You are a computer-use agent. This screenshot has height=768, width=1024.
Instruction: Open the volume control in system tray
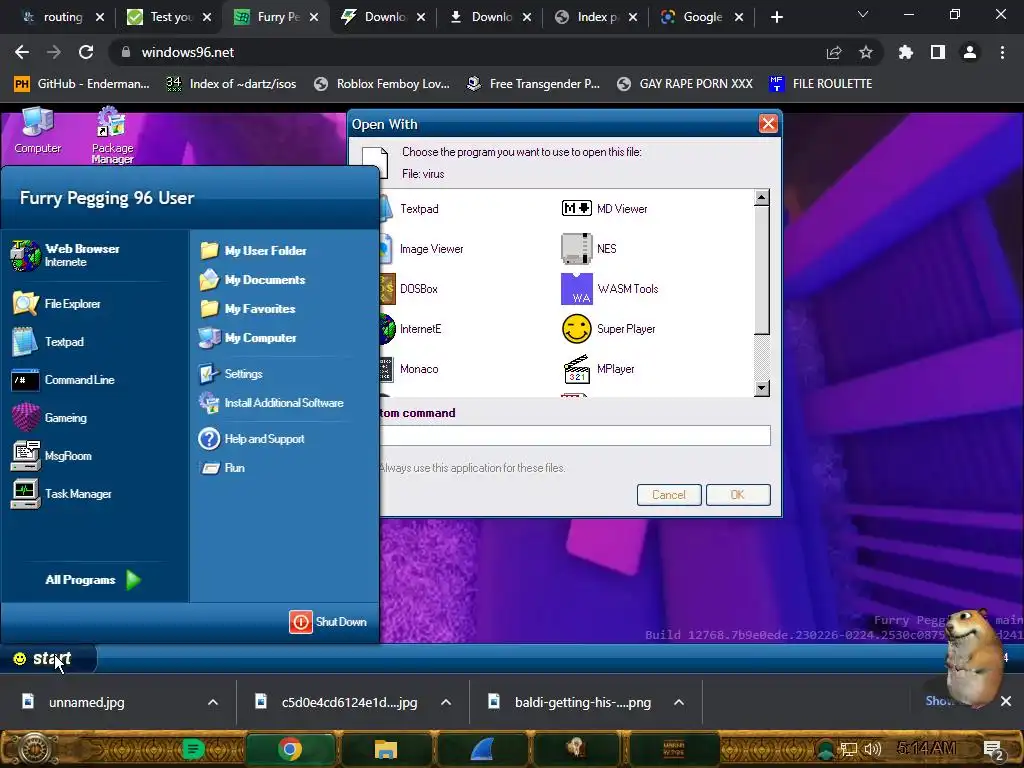[x=872, y=749]
